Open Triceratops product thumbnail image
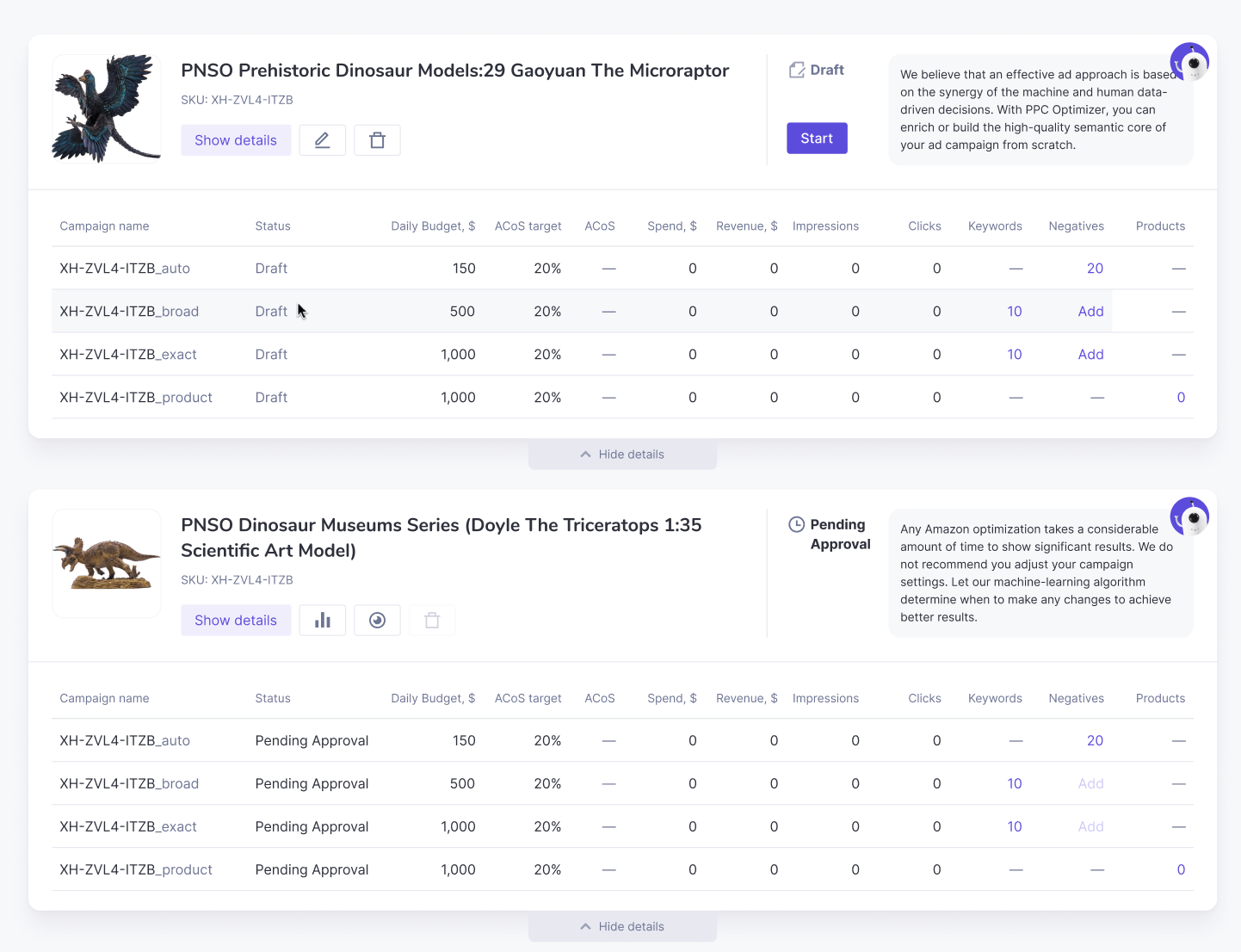 tap(107, 564)
